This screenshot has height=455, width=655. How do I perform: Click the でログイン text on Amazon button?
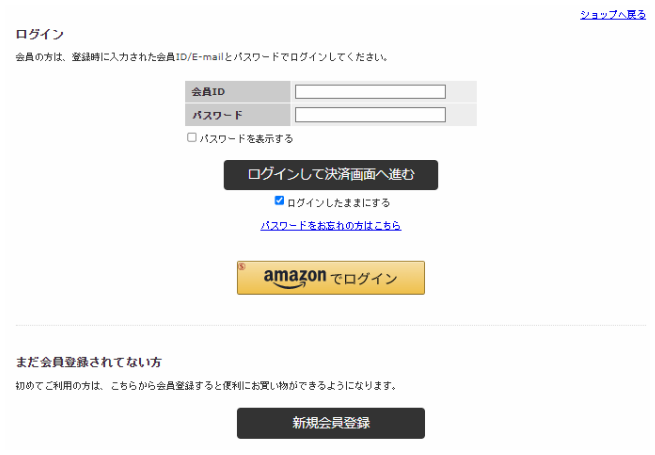(x=363, y=279)
